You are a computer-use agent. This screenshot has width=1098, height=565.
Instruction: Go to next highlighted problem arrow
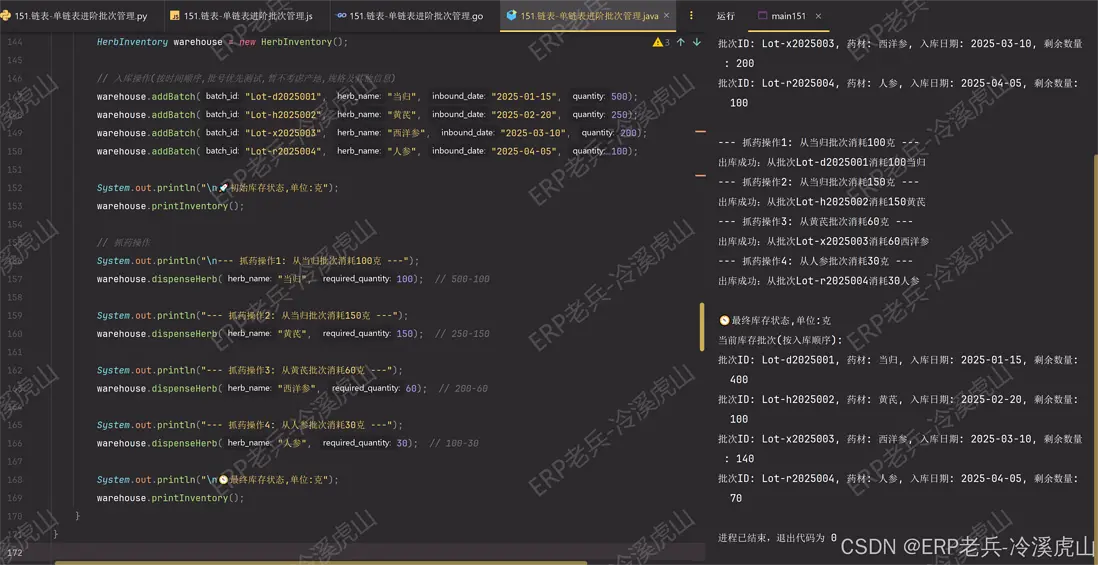pyautogui.click(x=697, y=42)
